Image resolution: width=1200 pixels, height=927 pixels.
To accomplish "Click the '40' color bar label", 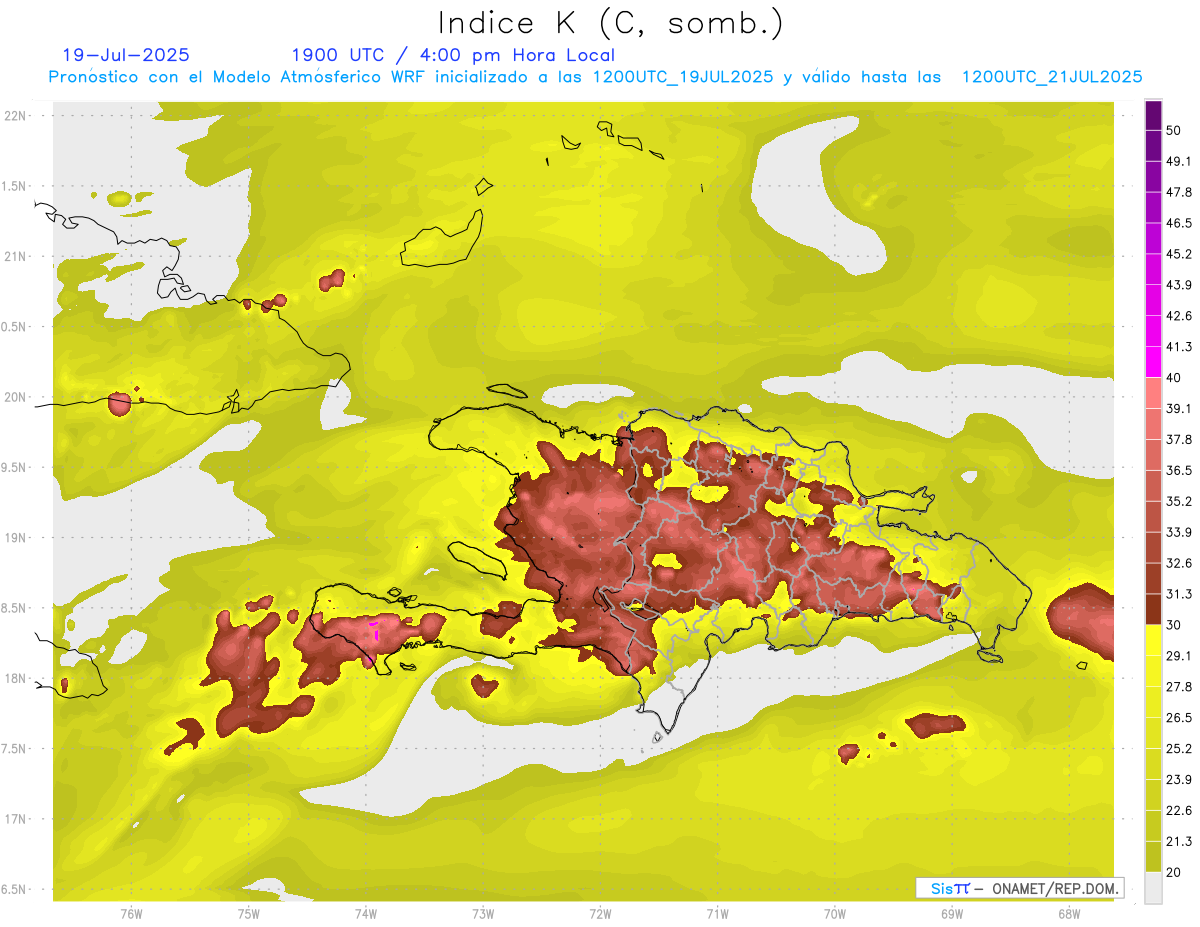I will pos(1175,378).
